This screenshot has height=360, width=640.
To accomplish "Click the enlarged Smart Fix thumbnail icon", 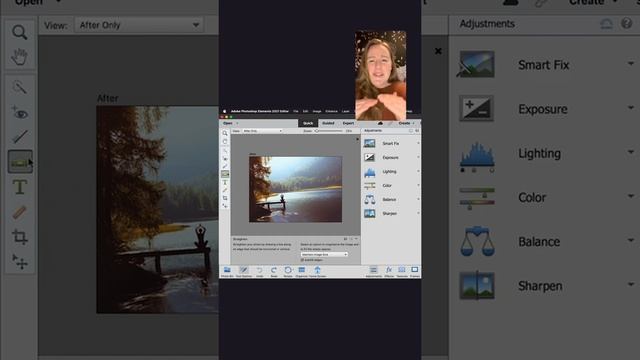I will [x=476, y=64].
